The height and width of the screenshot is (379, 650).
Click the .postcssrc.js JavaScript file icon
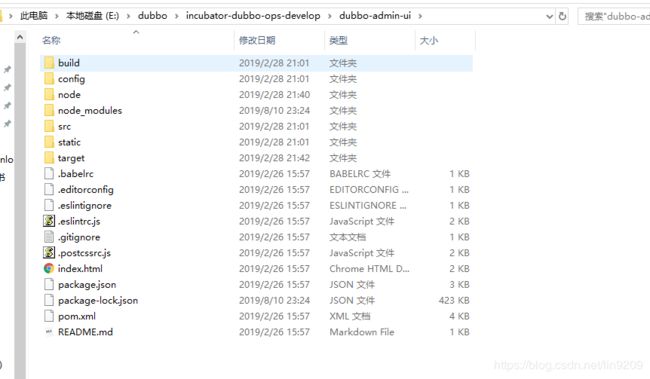[x=49, y=253]
